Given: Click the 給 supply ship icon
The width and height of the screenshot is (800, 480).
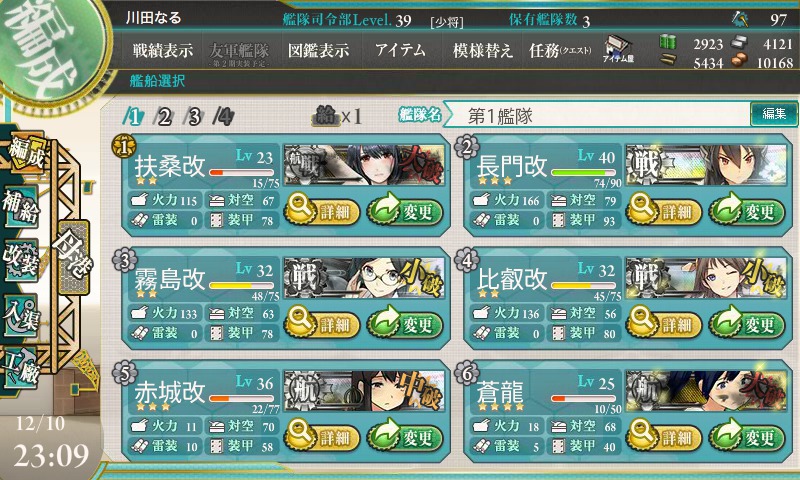Looking at the screenshot, I should (326, 116).
